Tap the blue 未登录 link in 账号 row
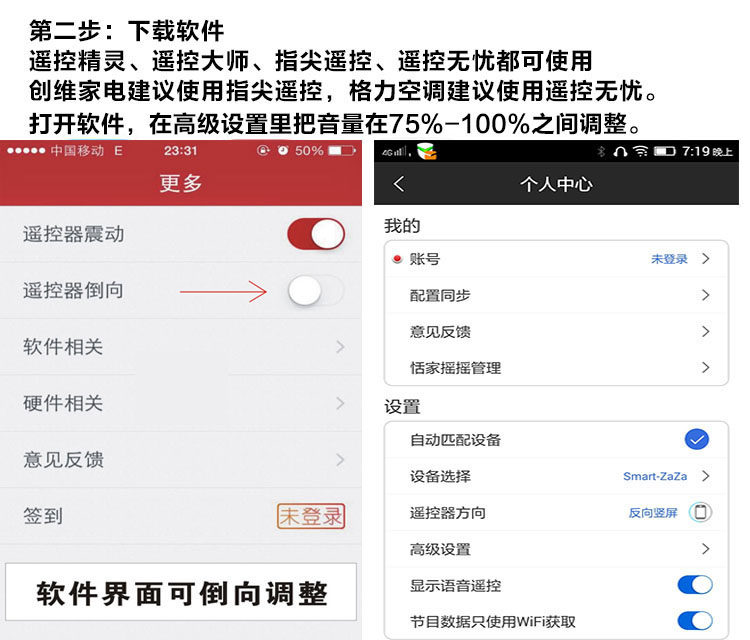This screenshot has width=750, height=640. click(669, 259)
